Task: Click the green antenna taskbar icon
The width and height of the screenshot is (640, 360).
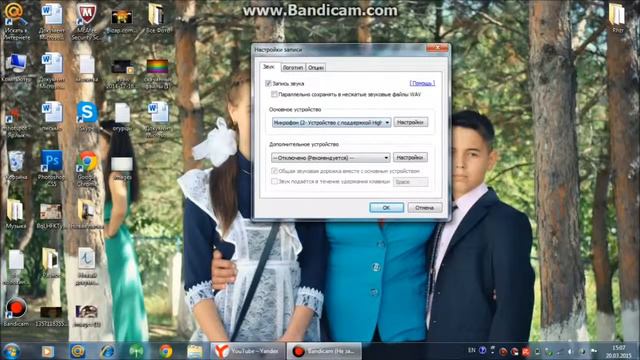Action: click(136, 351)
